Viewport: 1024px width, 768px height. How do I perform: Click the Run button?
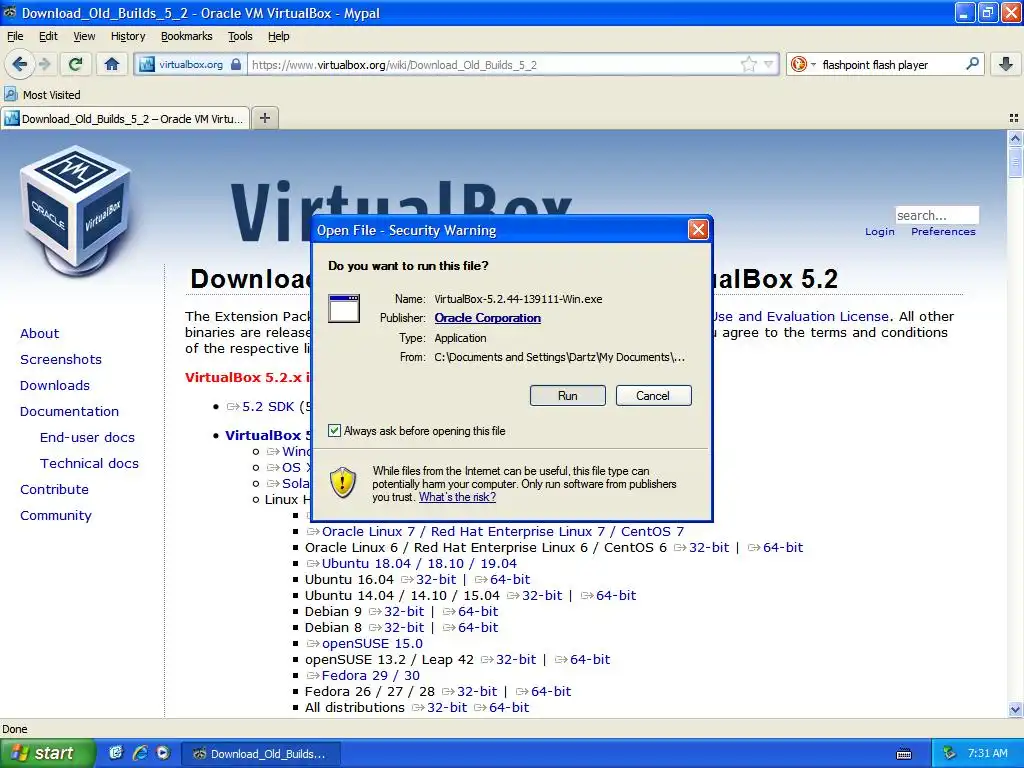pos(568,395)
